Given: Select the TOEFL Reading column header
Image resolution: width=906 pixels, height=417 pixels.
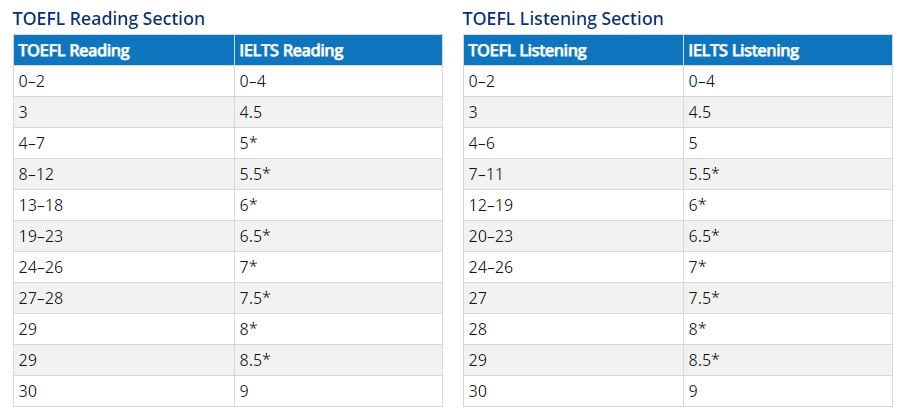Looking at the screenshot, I should click(124, 50).
